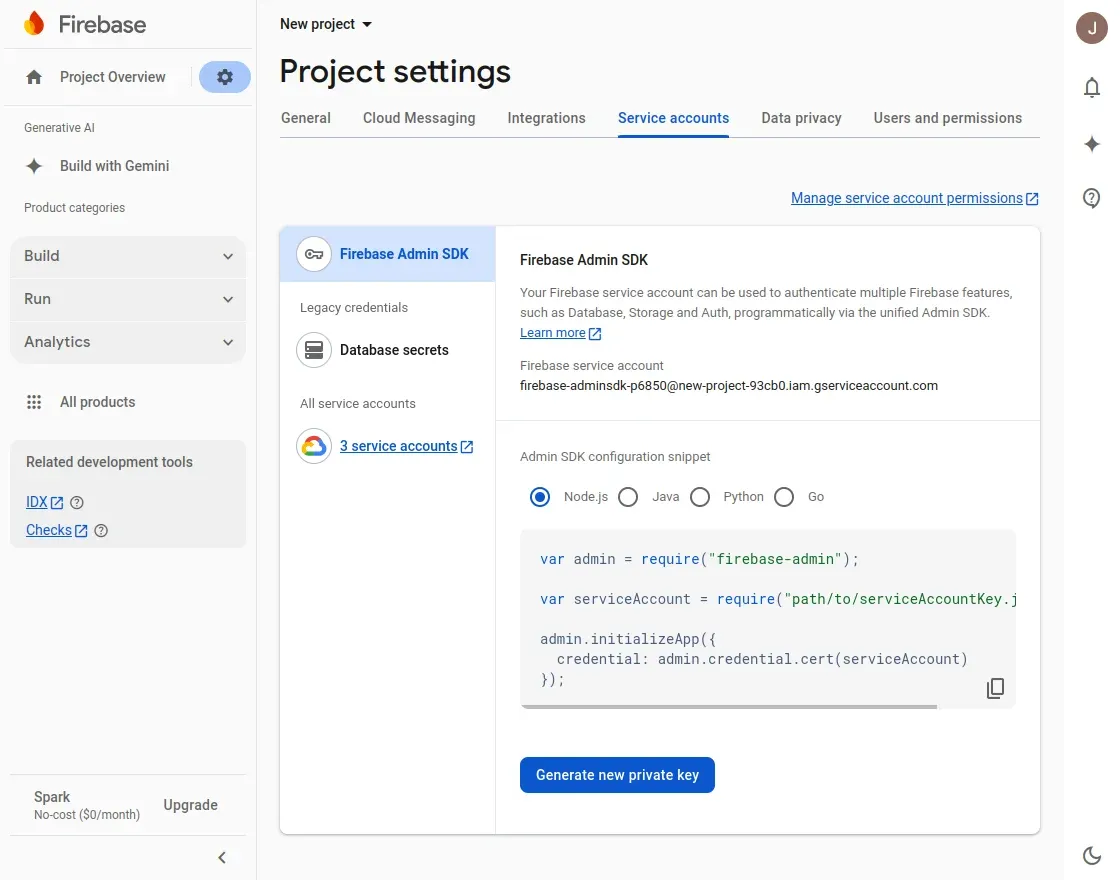Viewport: 1120px width, 880px height.
Task: Click the All products grid icon
Action: point(34,402)
